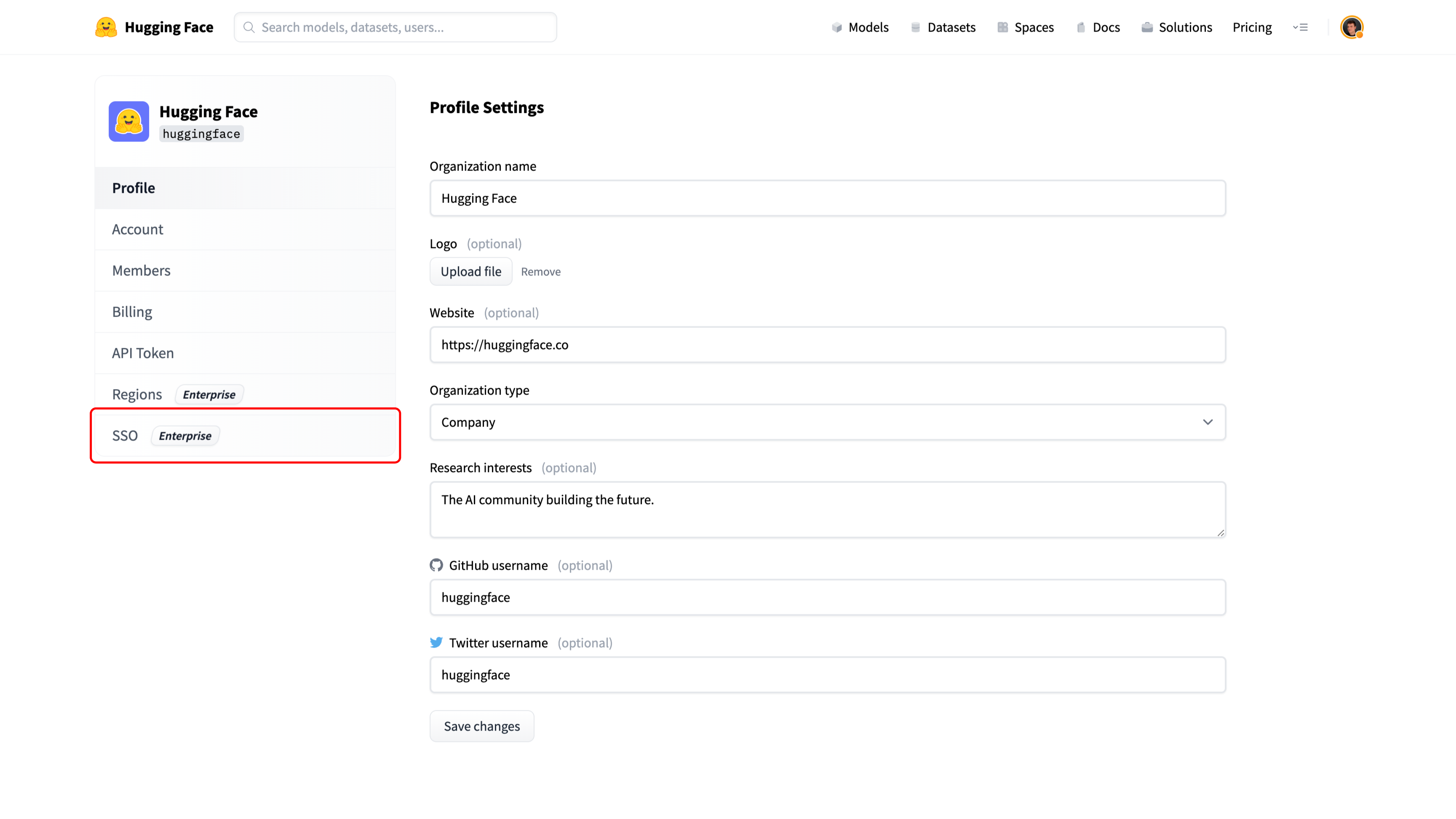Click the Spaces navigation icon

click(1002, 27)
